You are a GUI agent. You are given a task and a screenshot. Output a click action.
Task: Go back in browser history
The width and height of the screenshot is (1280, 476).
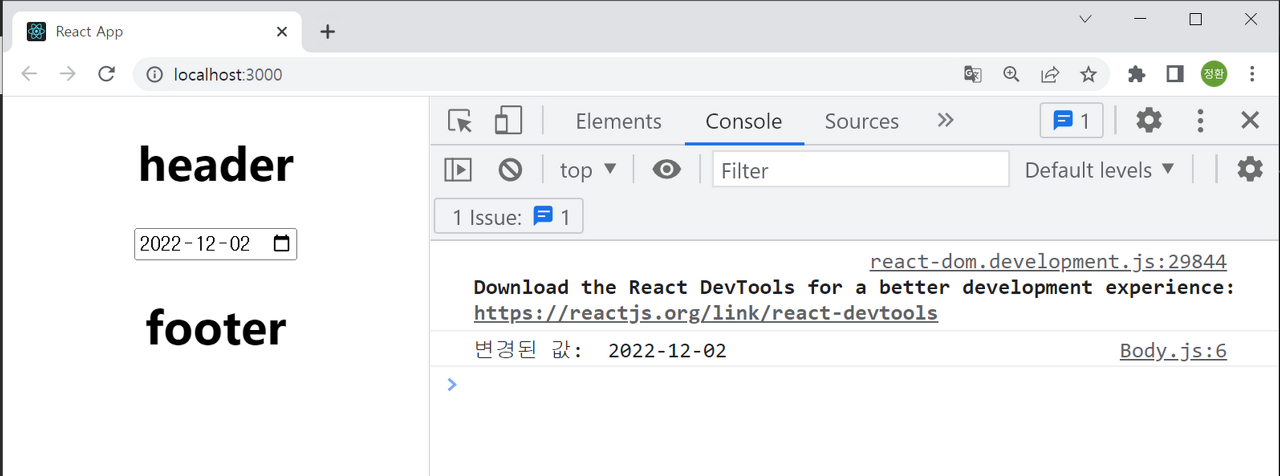point(29,74)
